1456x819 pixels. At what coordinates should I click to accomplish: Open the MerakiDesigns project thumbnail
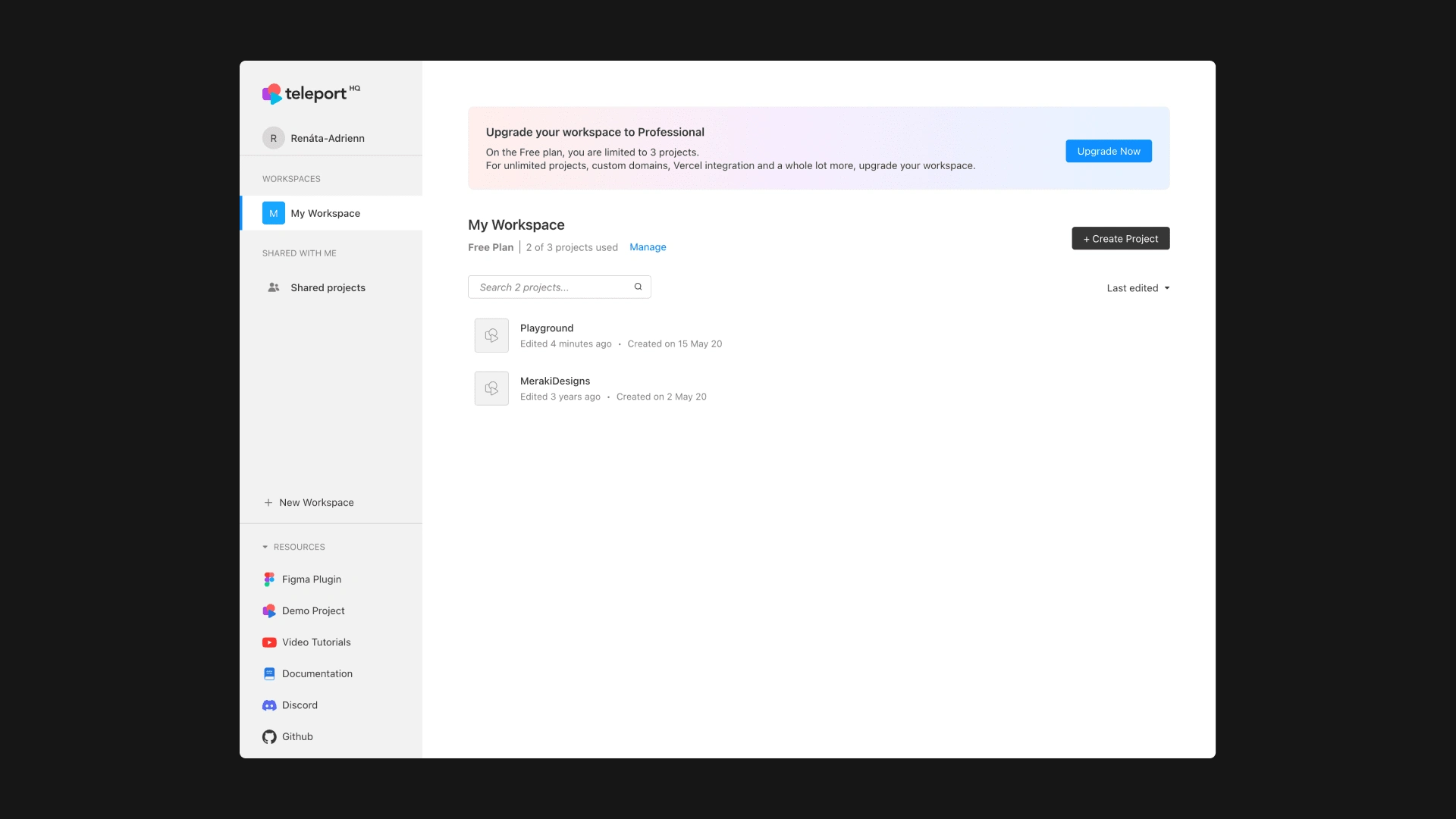click(x=491, y=388)
